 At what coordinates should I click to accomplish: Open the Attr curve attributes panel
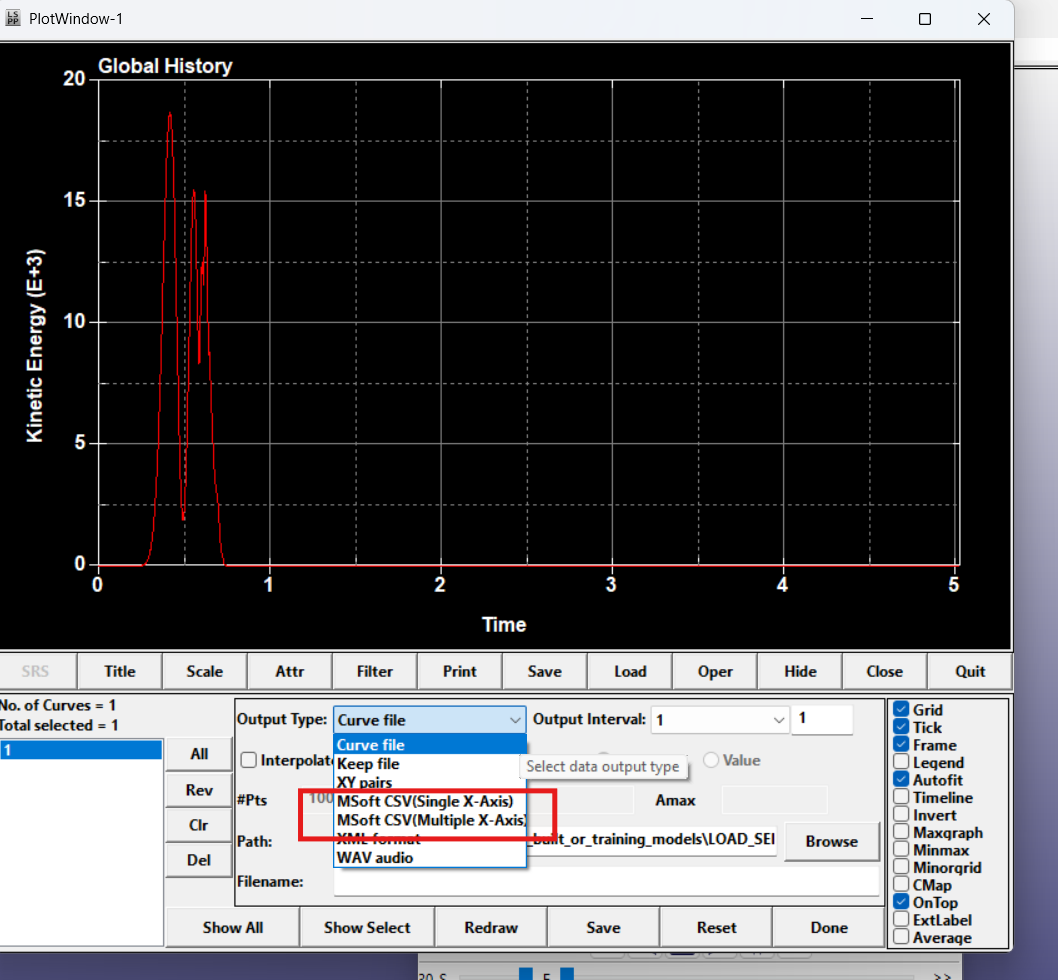[x=290, y=671]
